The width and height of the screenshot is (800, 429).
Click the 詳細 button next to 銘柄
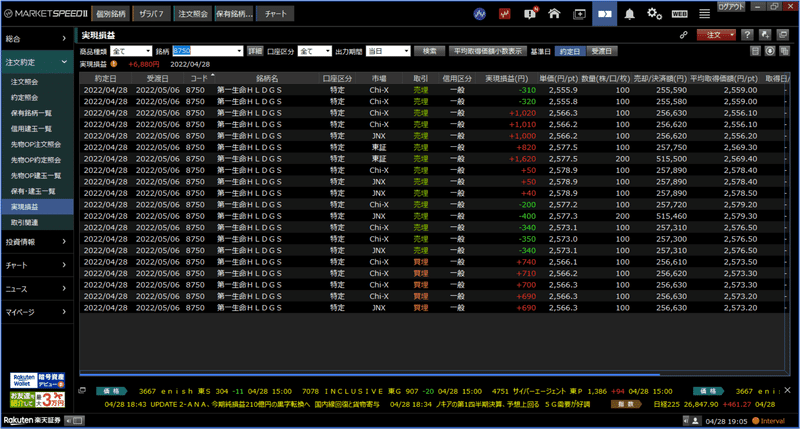255,52
